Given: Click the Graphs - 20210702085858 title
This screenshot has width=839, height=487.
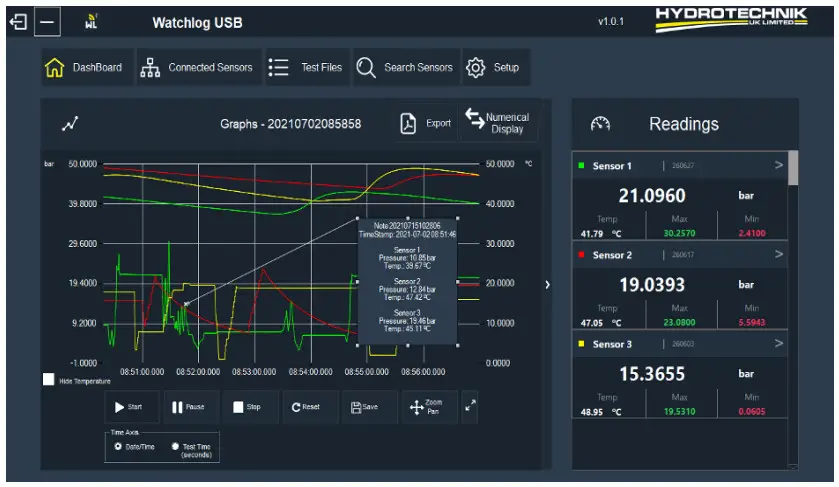Looking at the screenshot, I should point(291,124).
